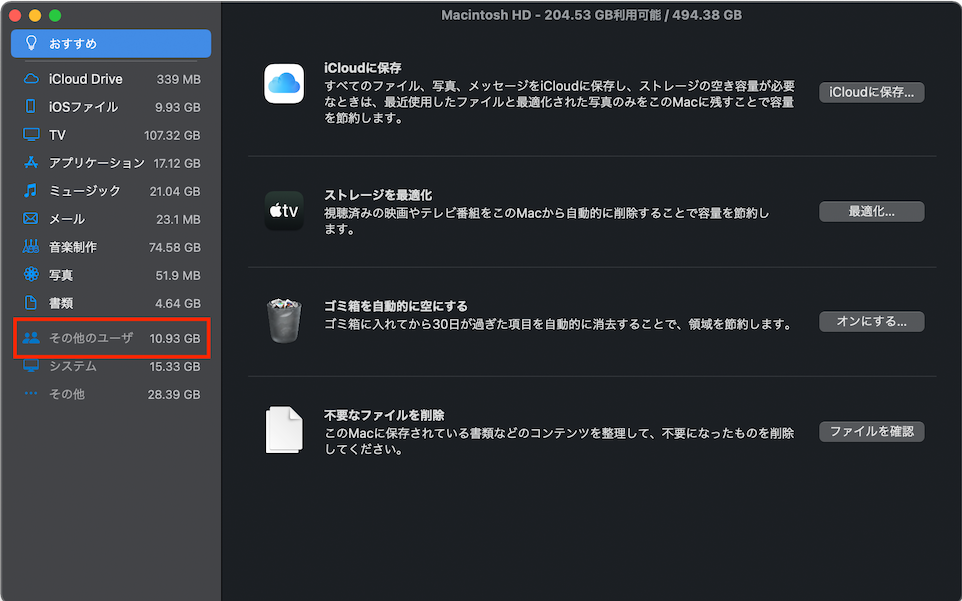The image size is (962, 601).
Task: Select メール in the sidebar
Action: click(x=111, y=219)
